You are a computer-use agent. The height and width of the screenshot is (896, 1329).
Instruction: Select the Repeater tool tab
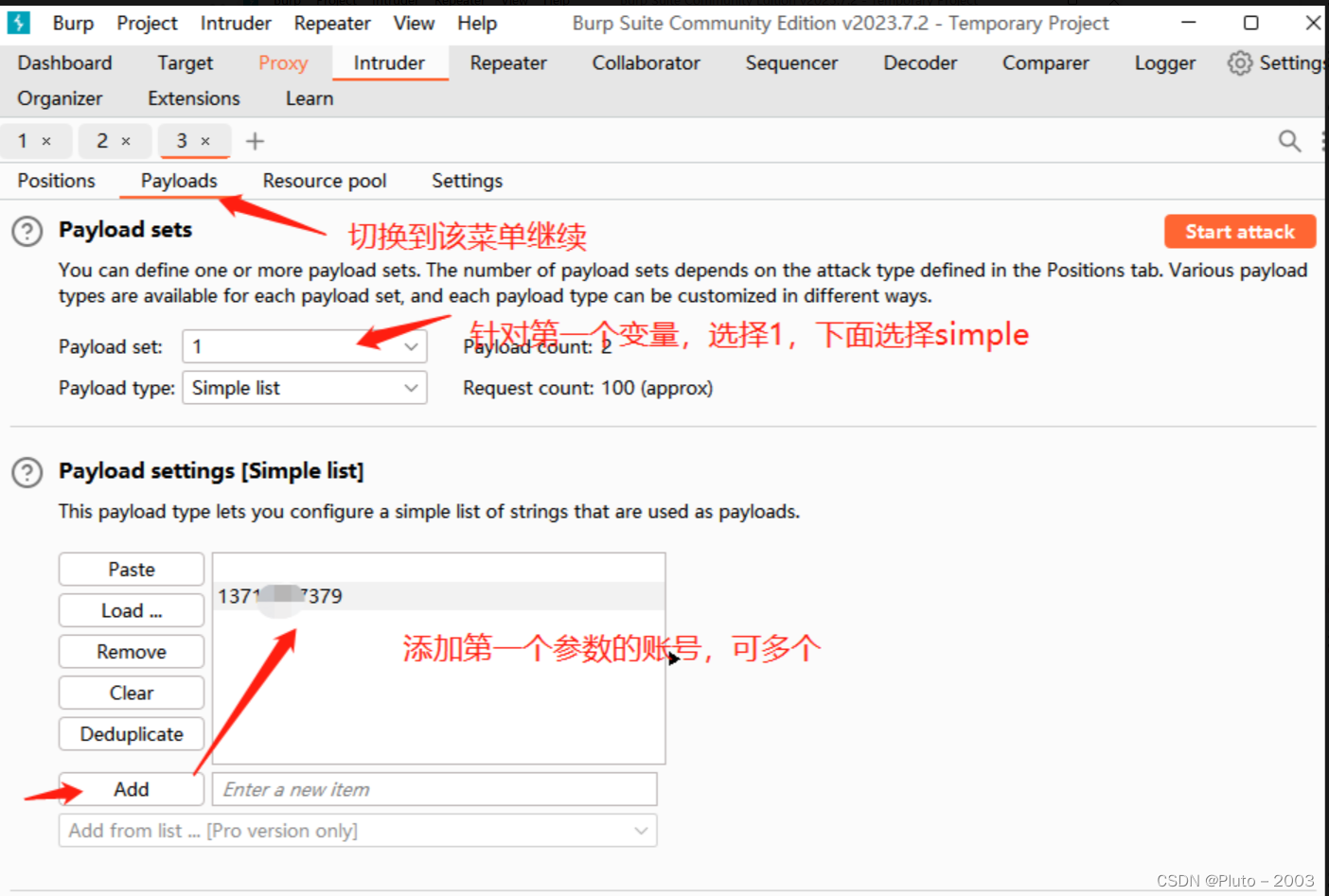click(508, 63)
